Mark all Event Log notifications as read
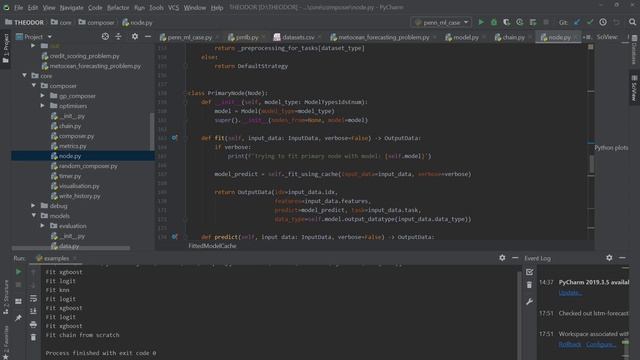The width and height of the screenshot is (640, 360). tap(529, 272)
